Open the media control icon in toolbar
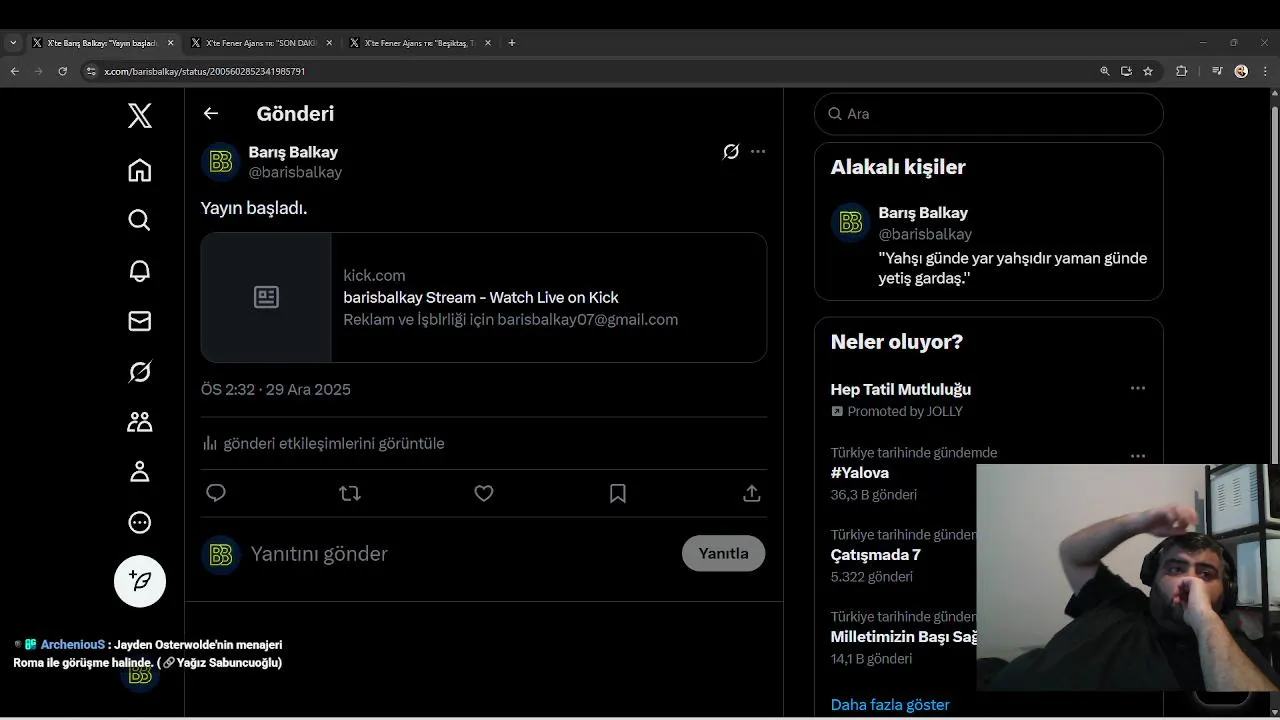1280x720 pixels. coord(1217,71)
